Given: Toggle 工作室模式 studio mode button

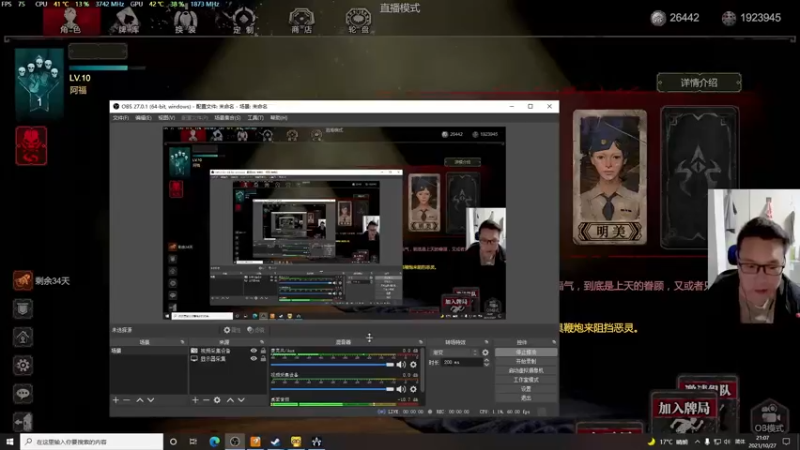Looking at the screenshot, I should point(526,380).
